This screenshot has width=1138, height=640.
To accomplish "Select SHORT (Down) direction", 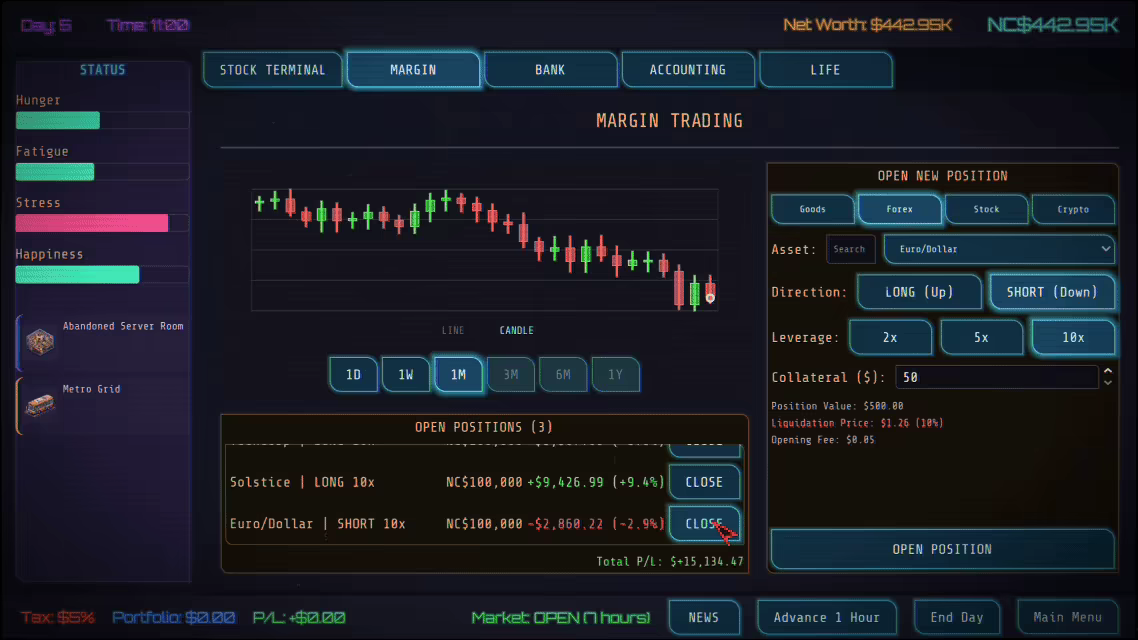I will click(1052, 292).
